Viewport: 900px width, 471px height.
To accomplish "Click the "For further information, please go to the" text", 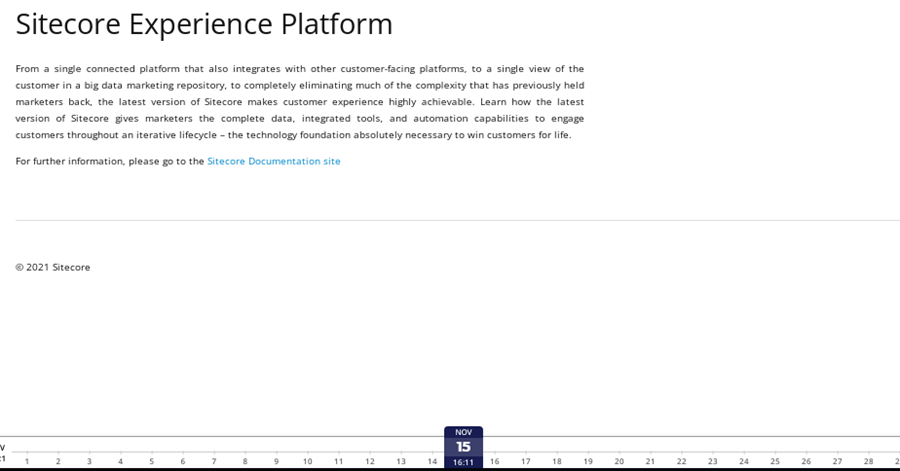I will [110, 161].
